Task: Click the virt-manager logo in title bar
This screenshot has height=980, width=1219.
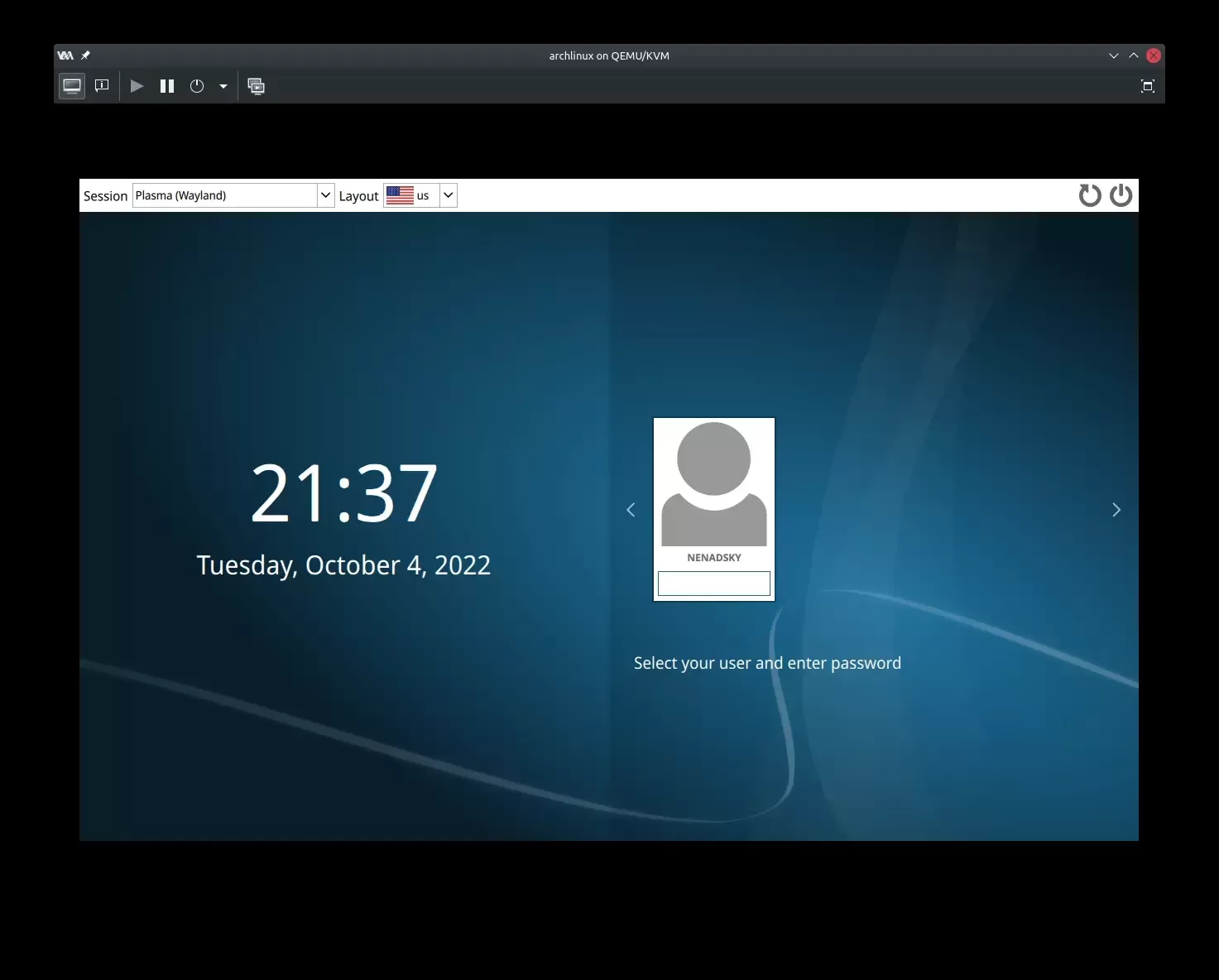Action: click(65, 55)
